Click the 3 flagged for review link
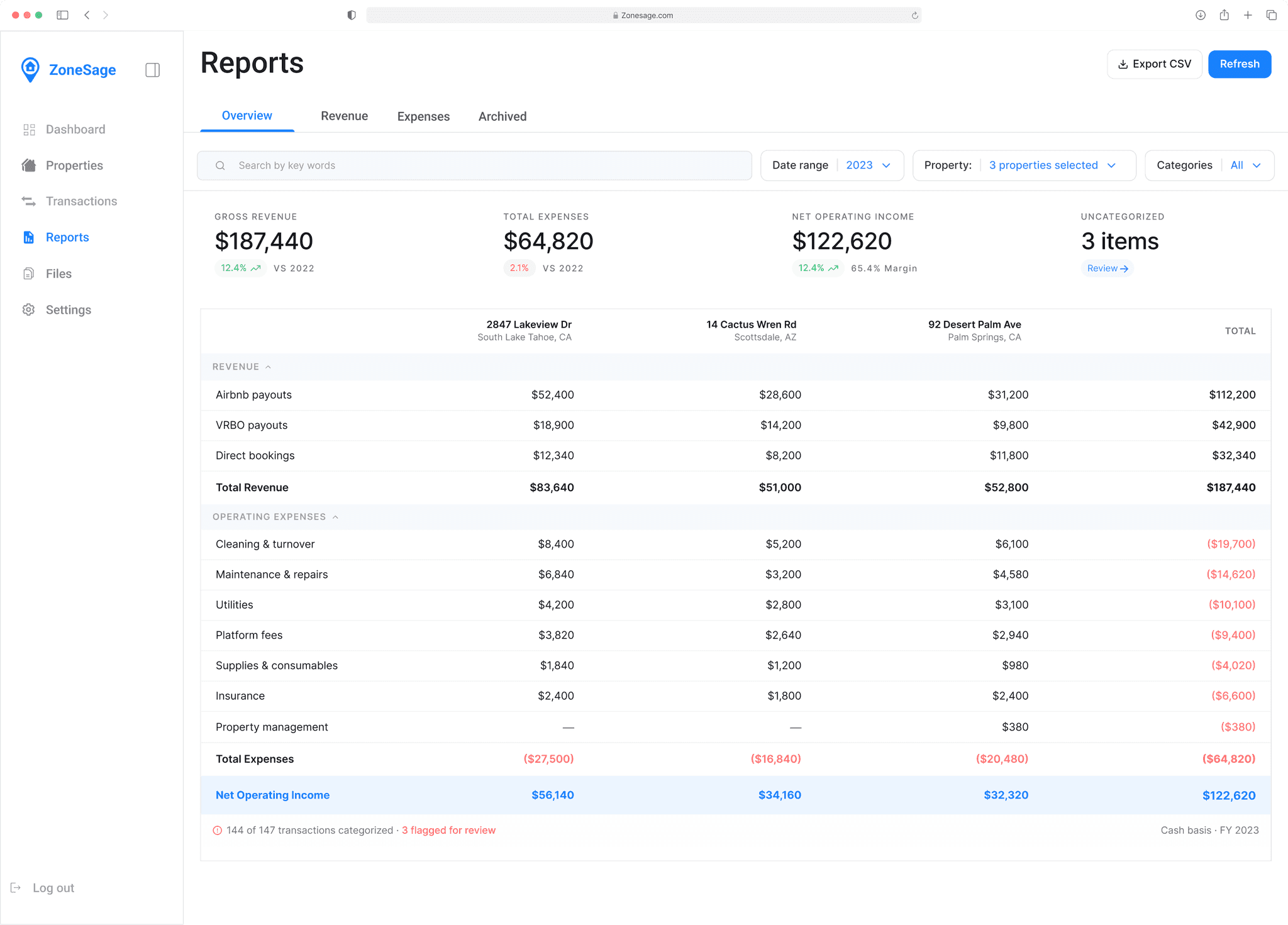This screenshot has height=925, width=1288. click(x=448, y=830)
